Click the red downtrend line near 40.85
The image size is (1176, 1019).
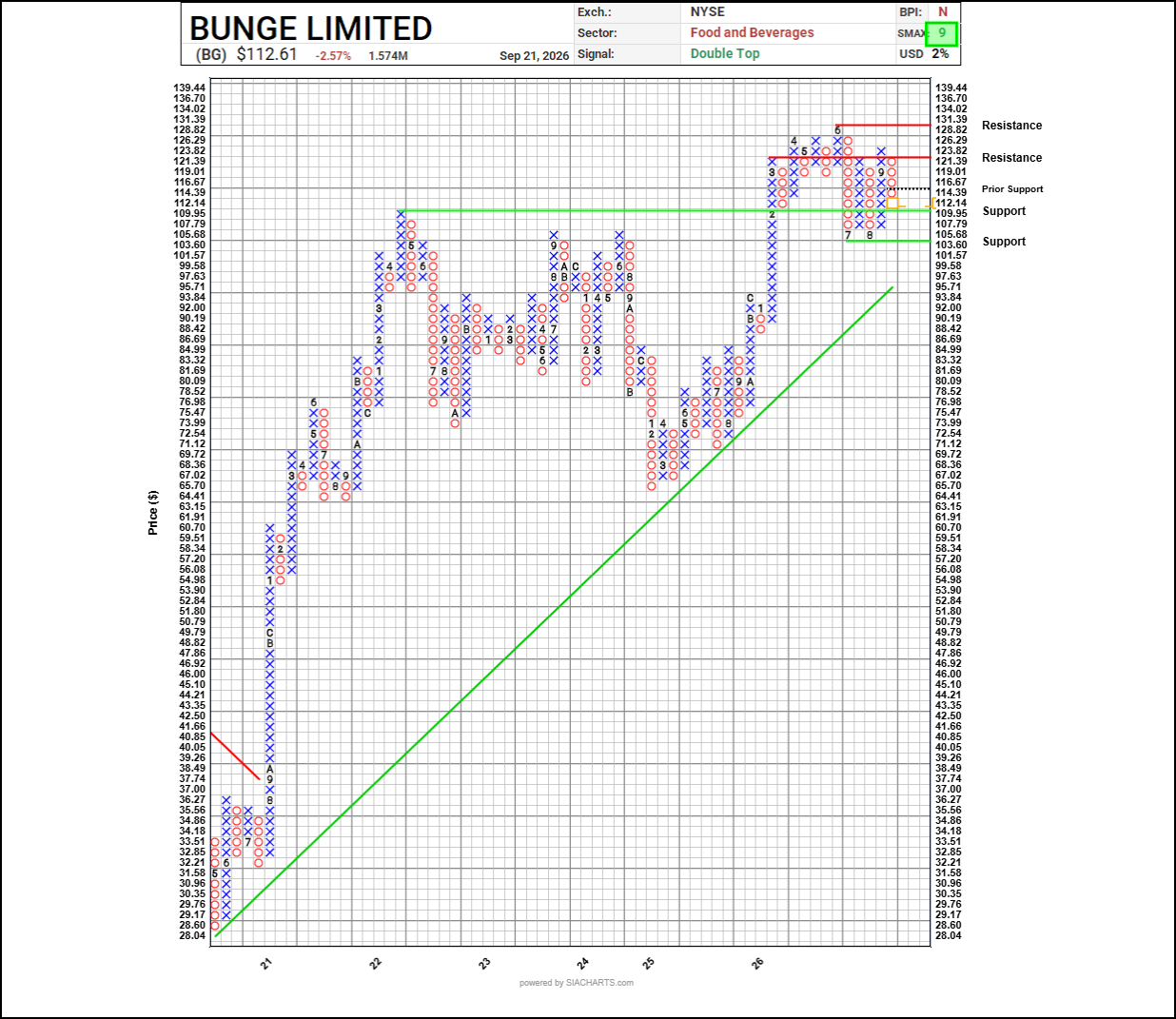(x=235, y=756)
